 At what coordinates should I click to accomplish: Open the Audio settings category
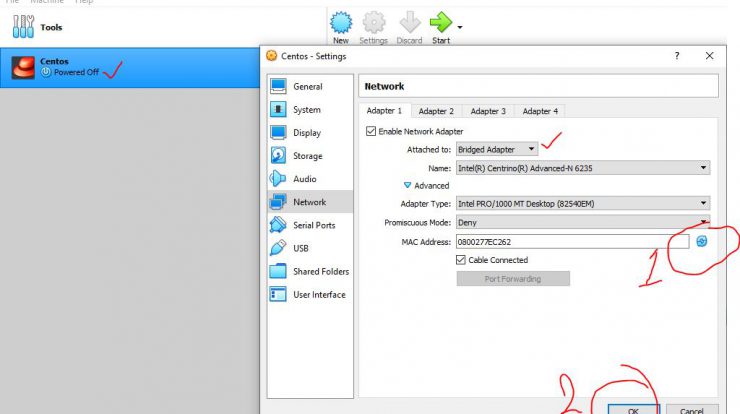310,179
